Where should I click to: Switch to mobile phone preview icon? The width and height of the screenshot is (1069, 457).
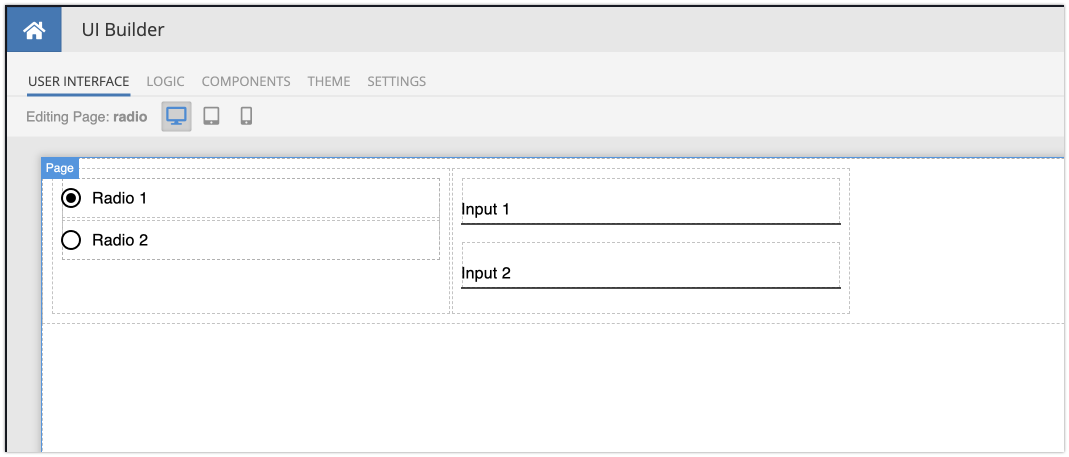[246, 116]
